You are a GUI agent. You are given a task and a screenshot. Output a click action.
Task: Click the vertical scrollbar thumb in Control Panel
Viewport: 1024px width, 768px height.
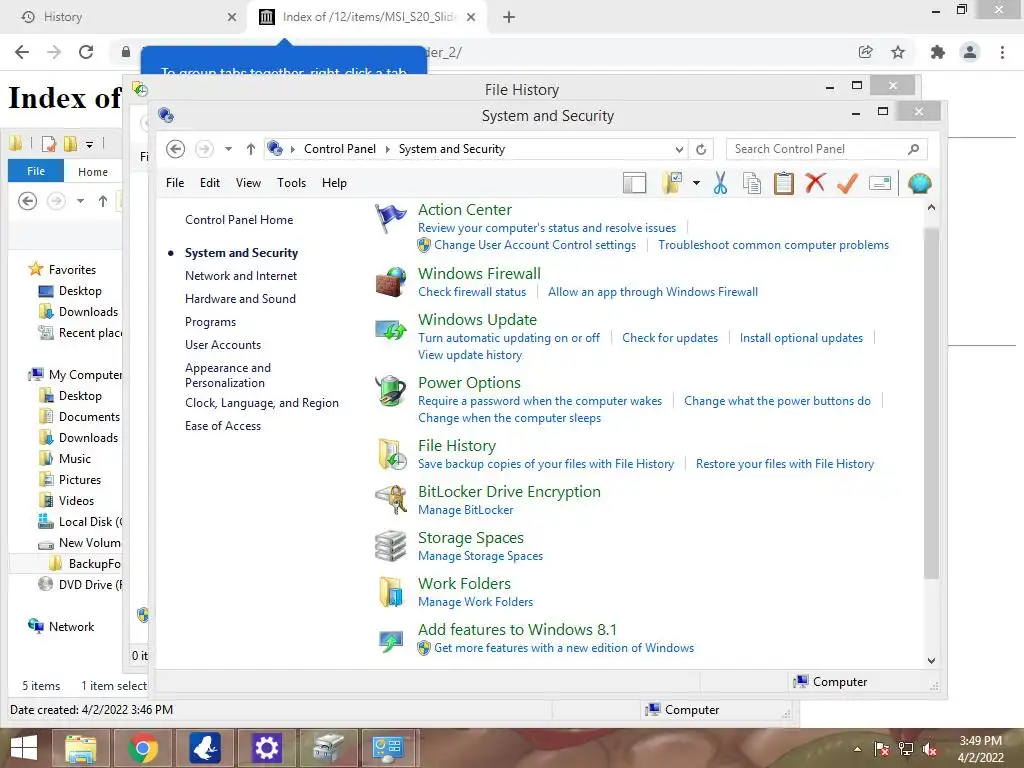click(931, 403)
